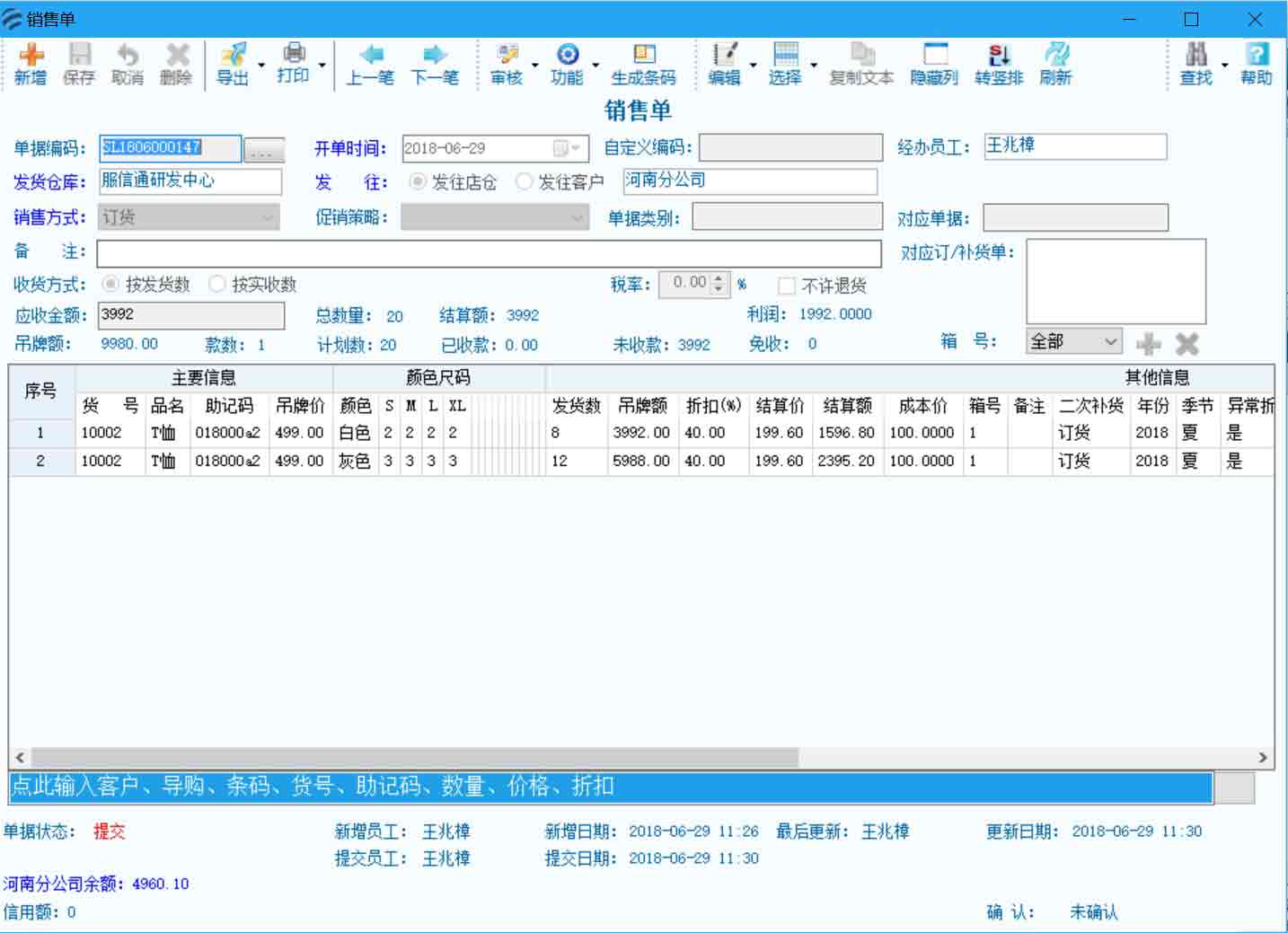
Task: Click the 转竖排 vertical layout icon
Action: click(x=999, y=64)
